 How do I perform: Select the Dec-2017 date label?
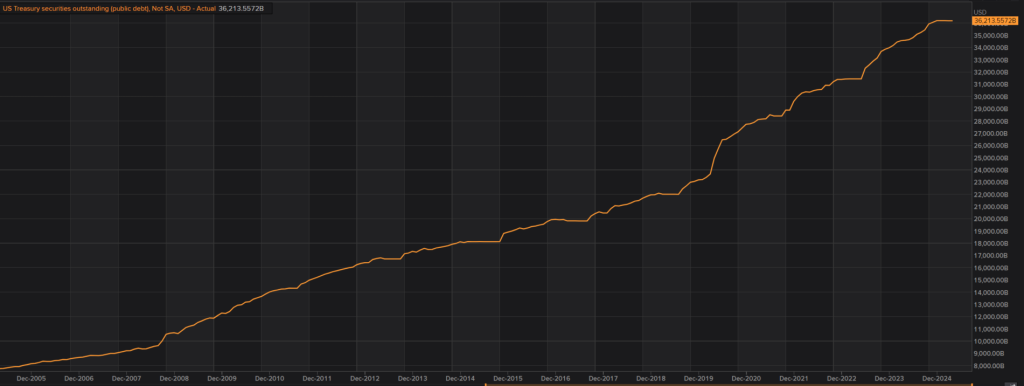coord(603,378)
